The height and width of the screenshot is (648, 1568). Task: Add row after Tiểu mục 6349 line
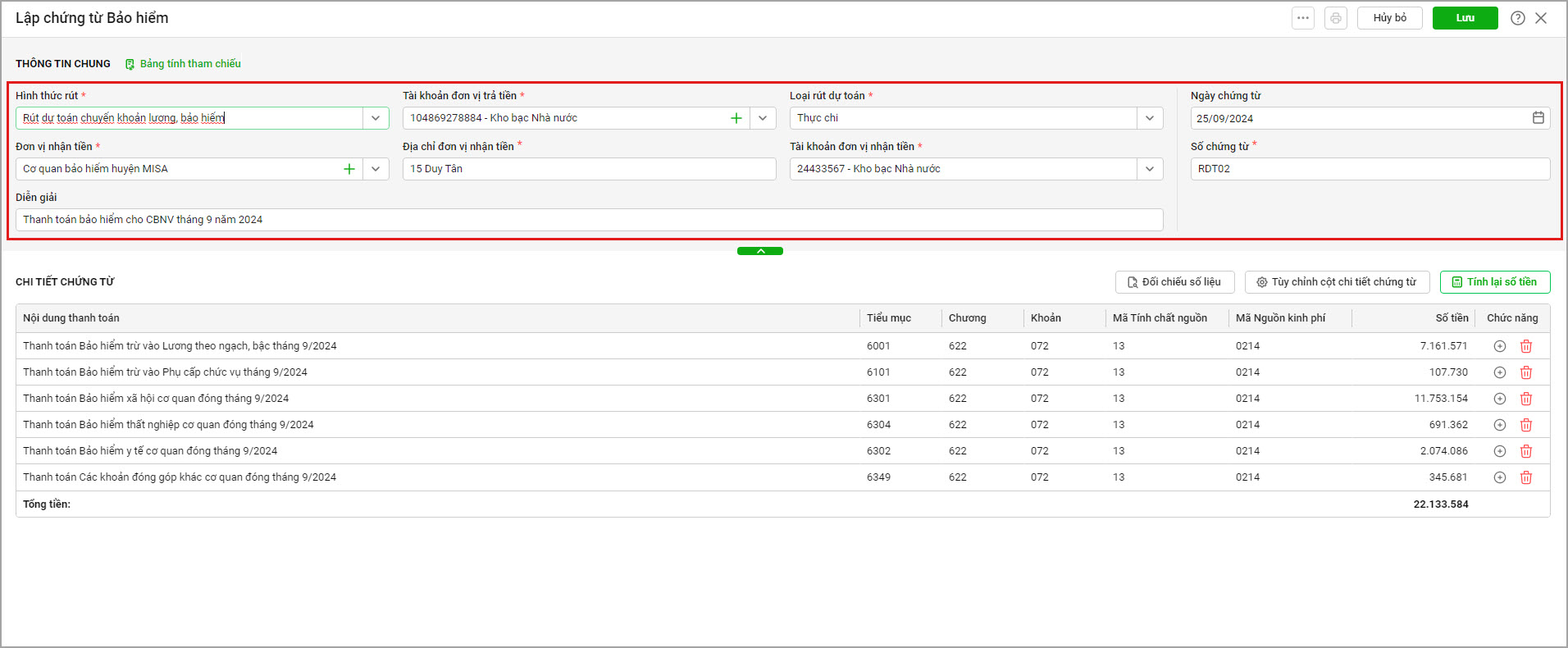click(x=1500, y=477)
